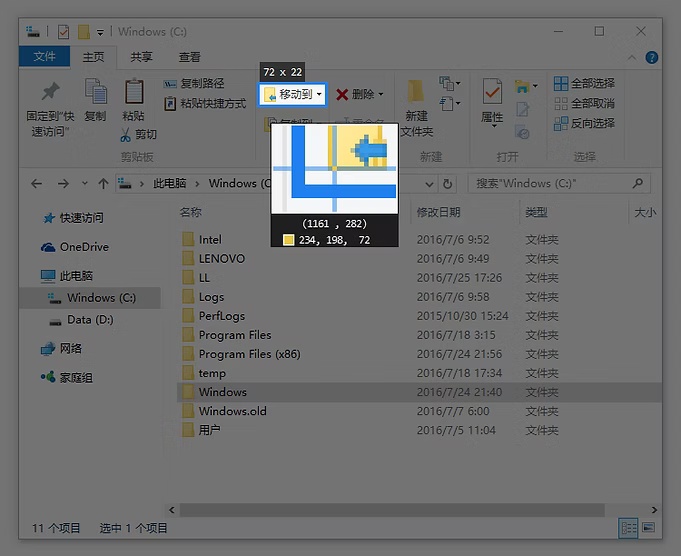Click the 粘贴 (Paste) clipboard icon
681x556 pixels.
133,92
